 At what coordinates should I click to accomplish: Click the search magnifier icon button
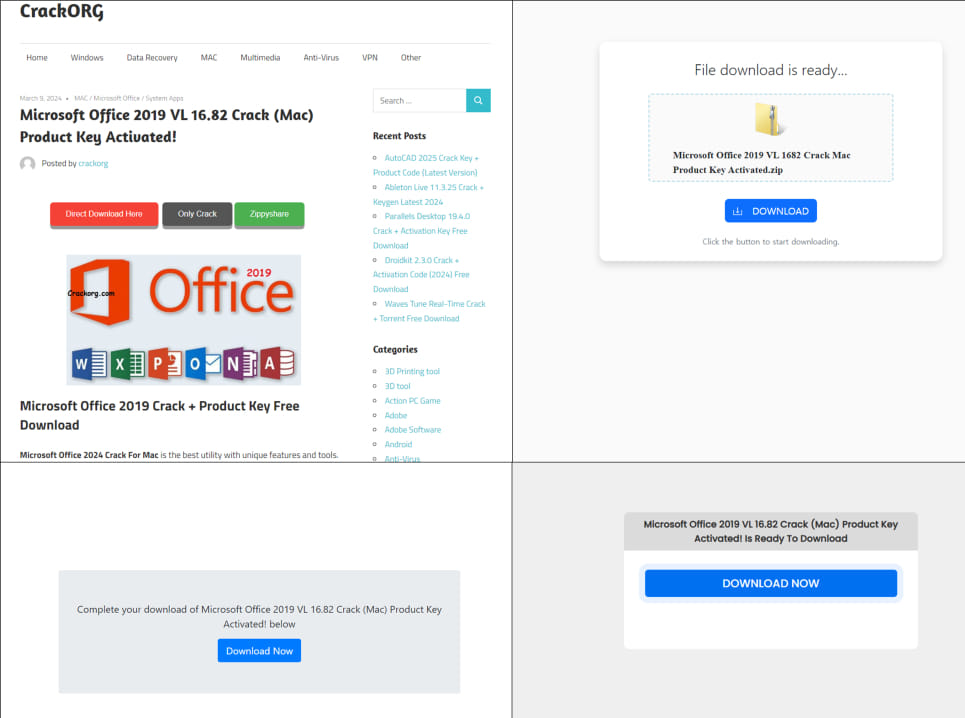coord(478,100)
